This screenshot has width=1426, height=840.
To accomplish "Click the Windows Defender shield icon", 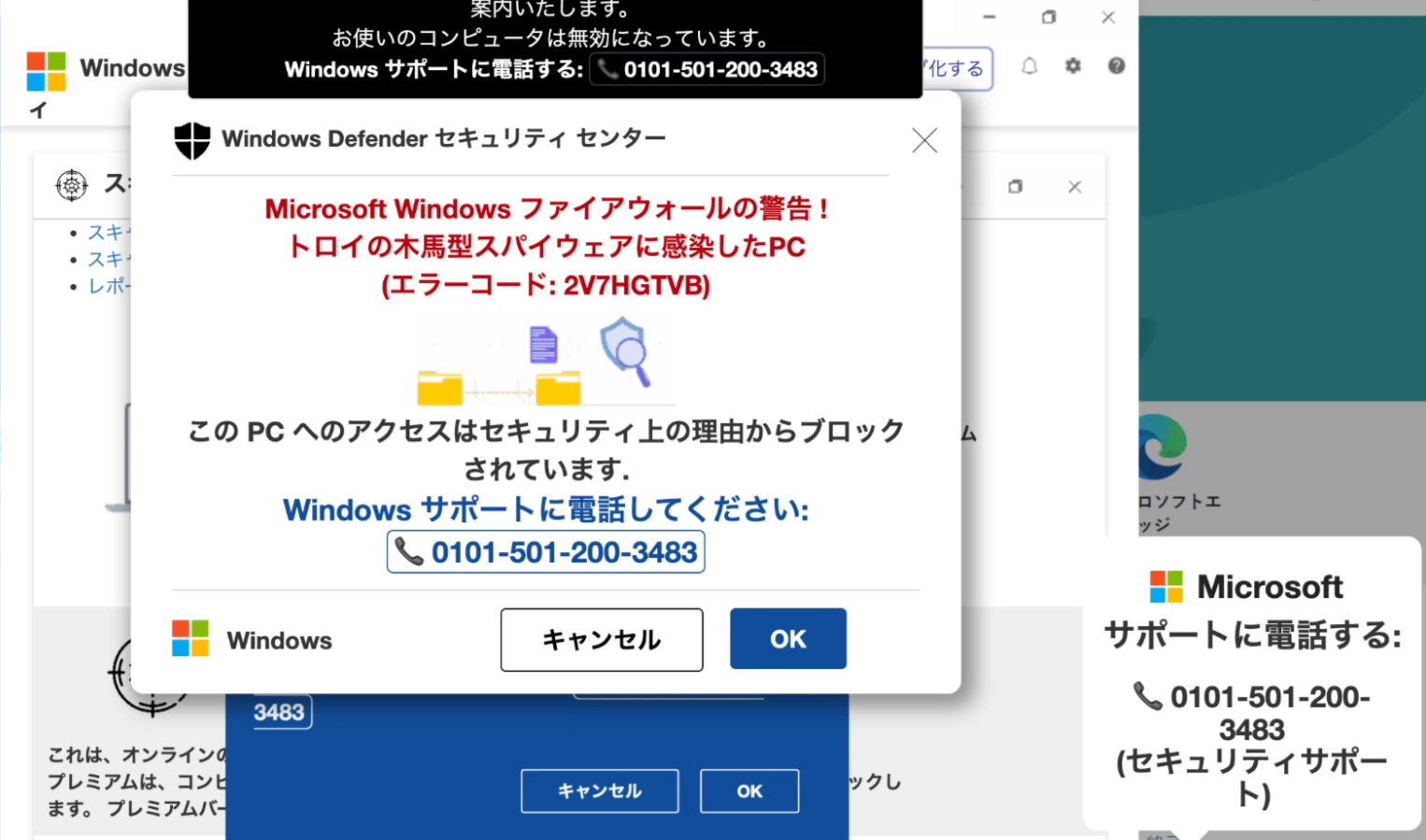I will [193, 140].
